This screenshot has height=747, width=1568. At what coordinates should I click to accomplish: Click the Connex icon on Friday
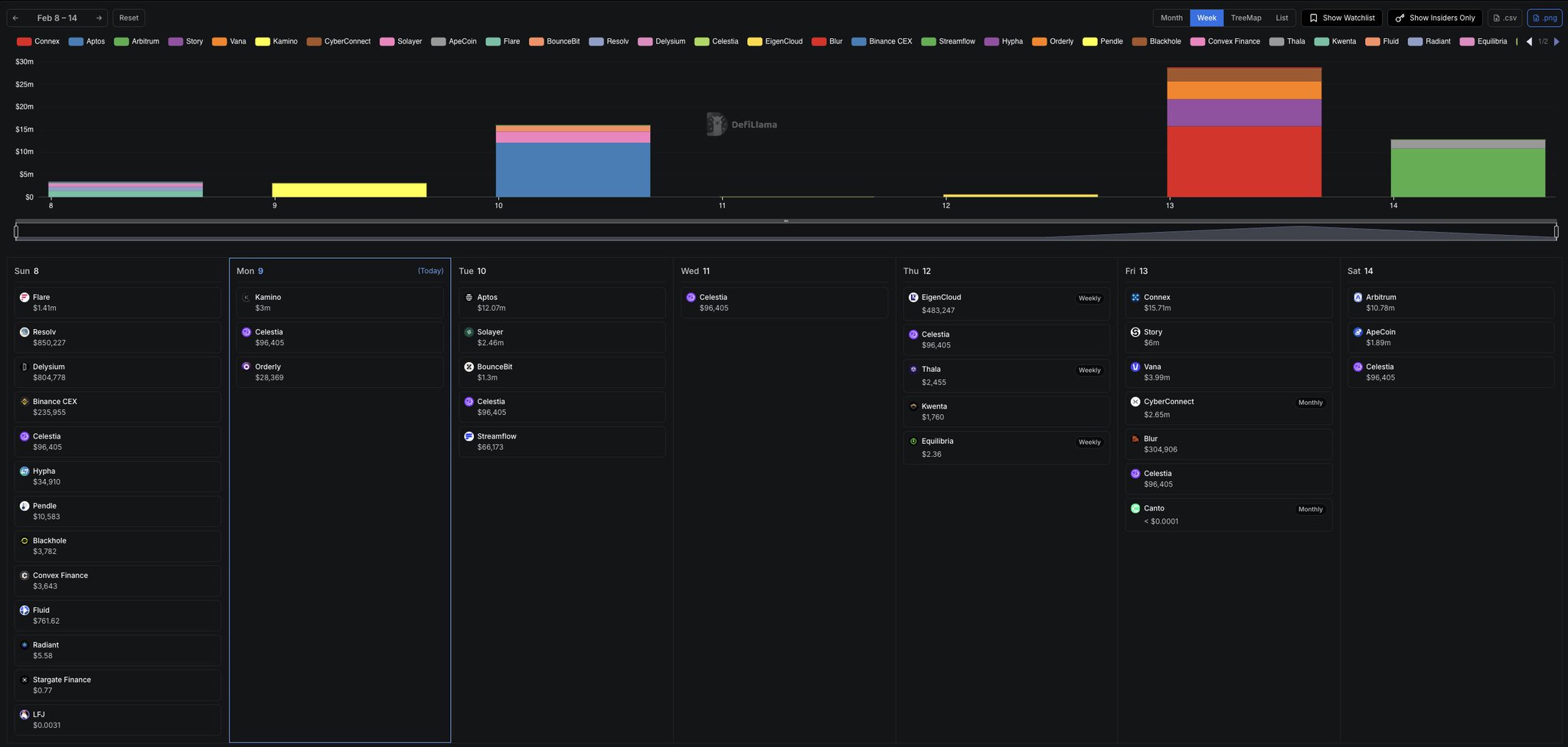coord(1135,298)
